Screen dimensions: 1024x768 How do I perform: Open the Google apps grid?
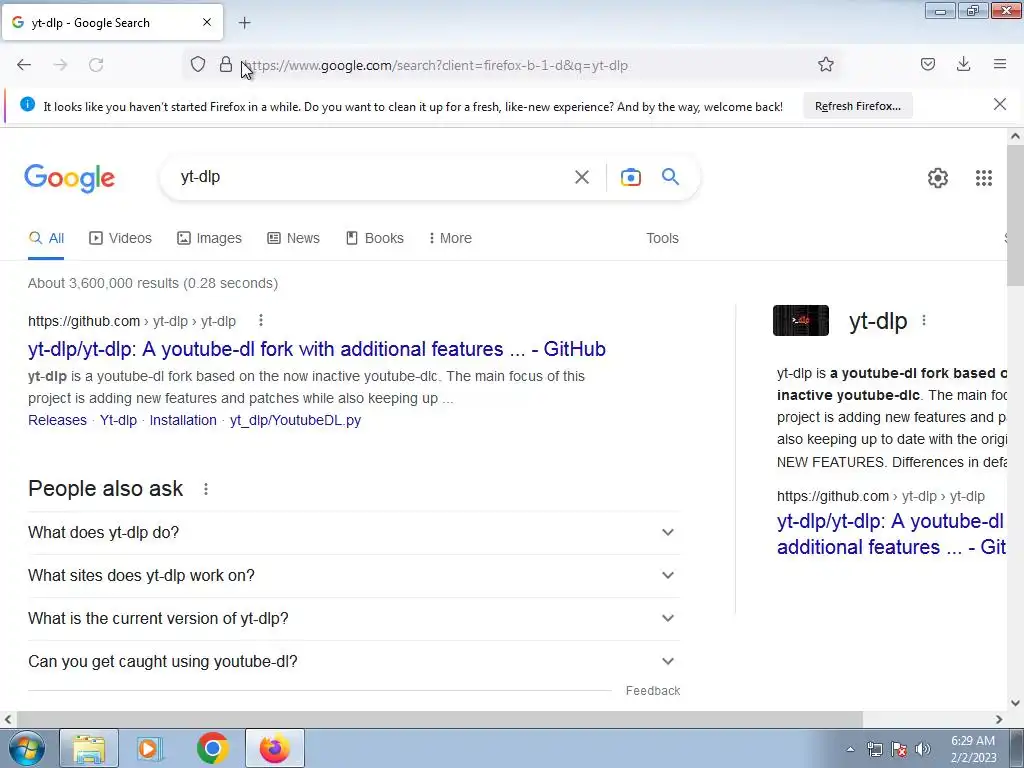(x=984, y=178)
